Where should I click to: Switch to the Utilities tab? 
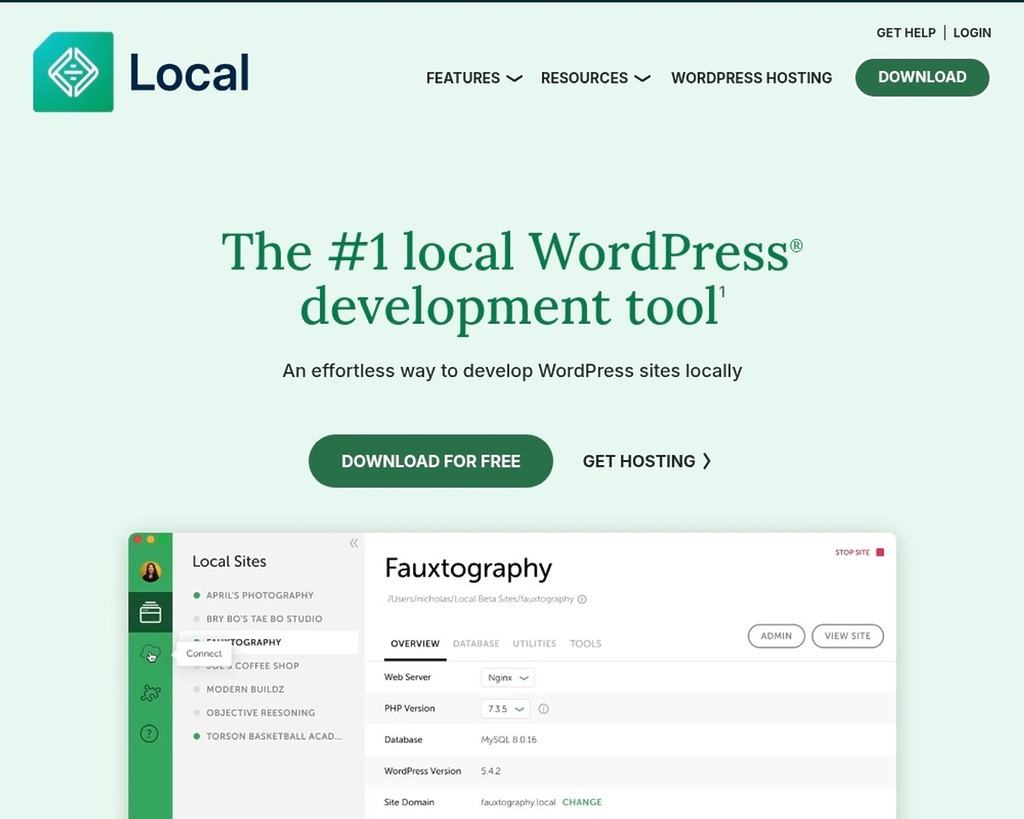pyautogui.click(x=534, y=644)
